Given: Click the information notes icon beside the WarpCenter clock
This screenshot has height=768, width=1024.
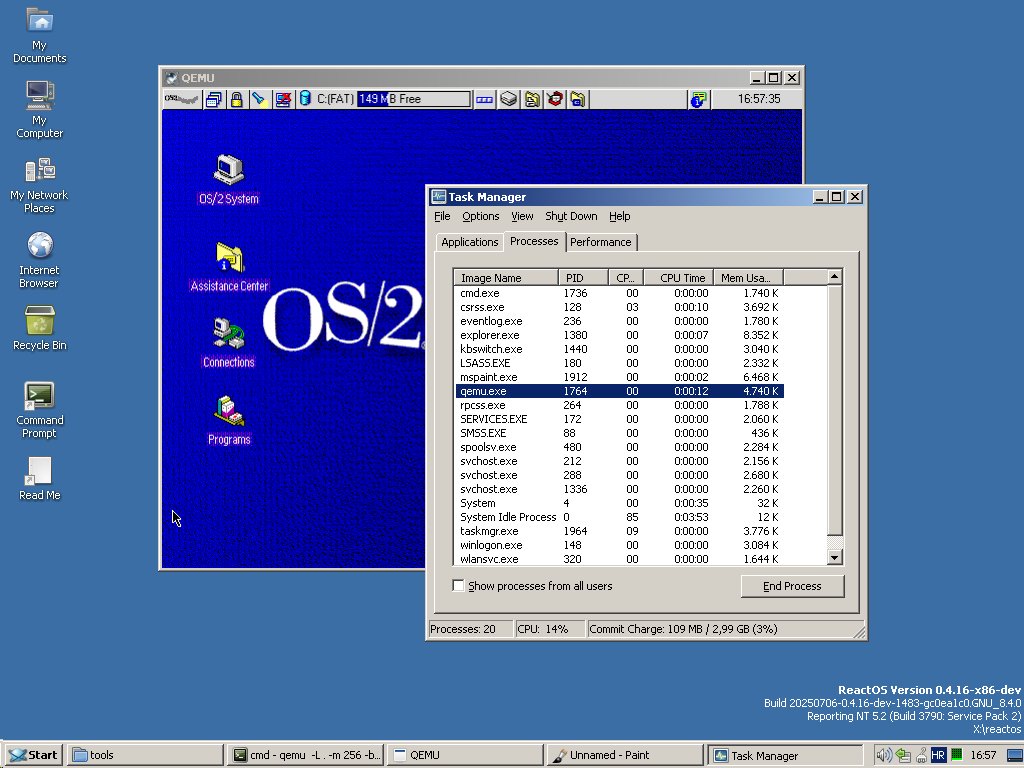Looking at the screenshot, I should [697, 99].
